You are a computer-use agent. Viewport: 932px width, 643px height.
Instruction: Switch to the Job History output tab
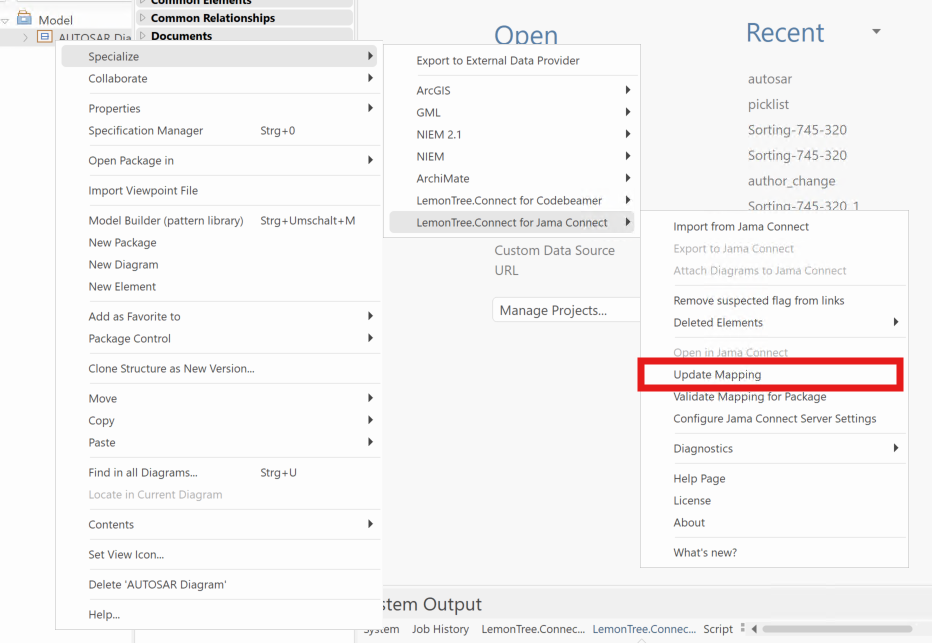point(440,629)
